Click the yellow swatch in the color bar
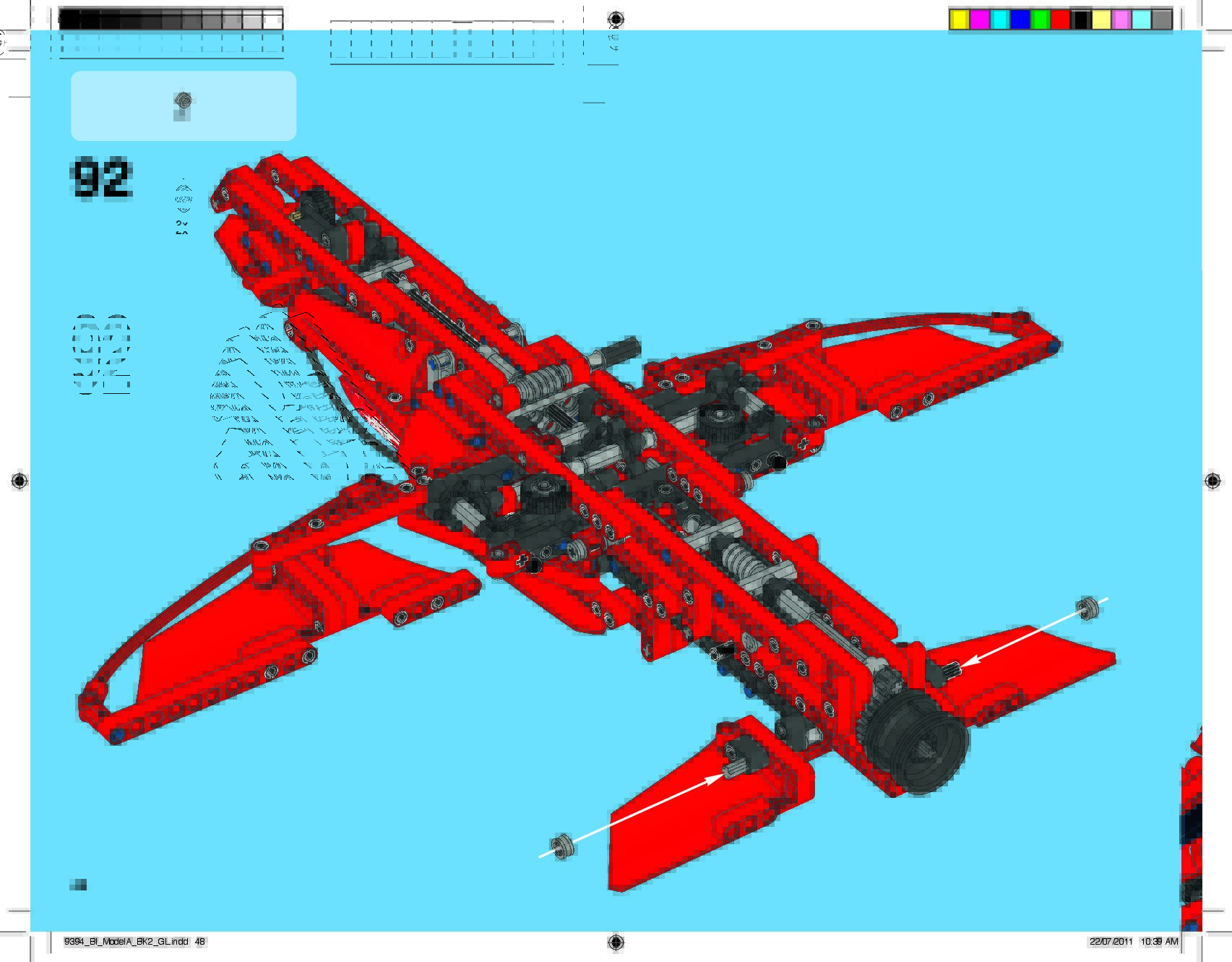The width and height of the screenshot is (1232, 962). coord(959,20)
